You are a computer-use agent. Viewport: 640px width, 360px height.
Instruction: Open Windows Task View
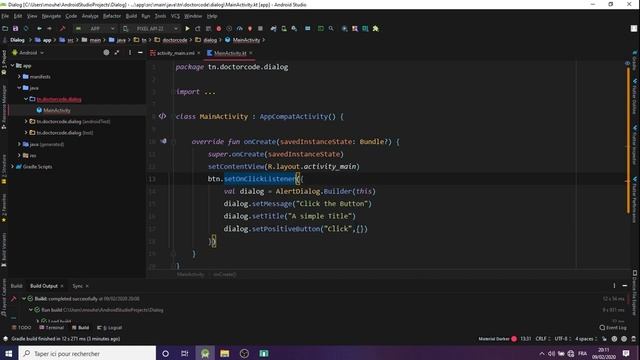(x=185, y=353)
